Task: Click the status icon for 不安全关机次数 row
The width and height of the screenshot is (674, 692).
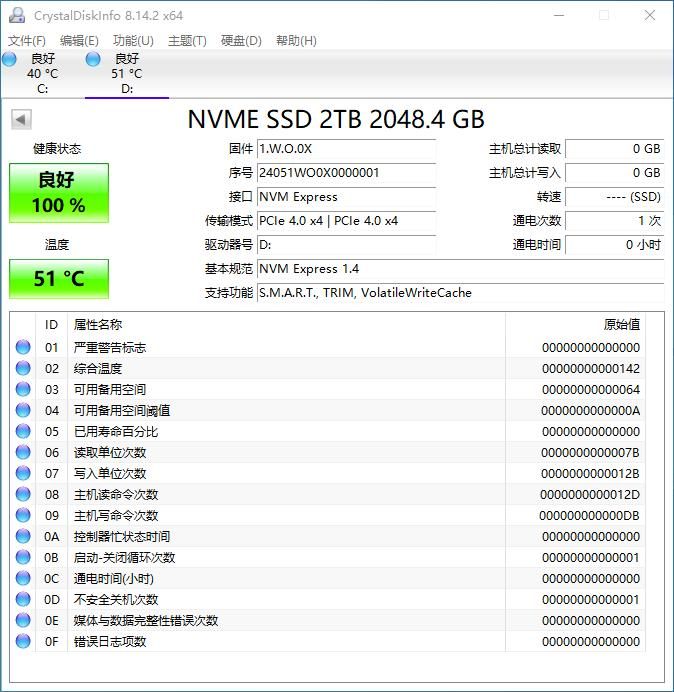Action: coord(23,600)
